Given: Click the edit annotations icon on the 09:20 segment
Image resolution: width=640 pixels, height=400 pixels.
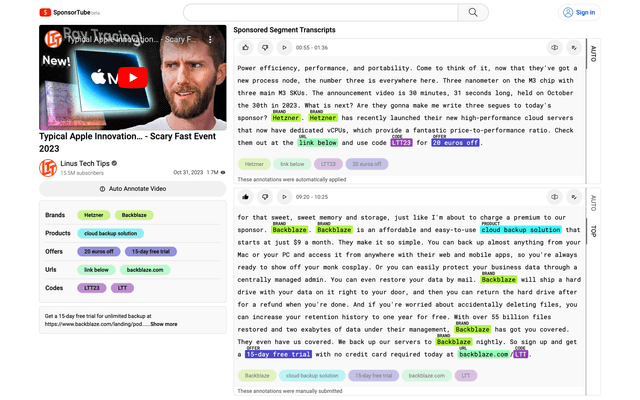Looking at the screenshot, I should click(x=574, y=197).
